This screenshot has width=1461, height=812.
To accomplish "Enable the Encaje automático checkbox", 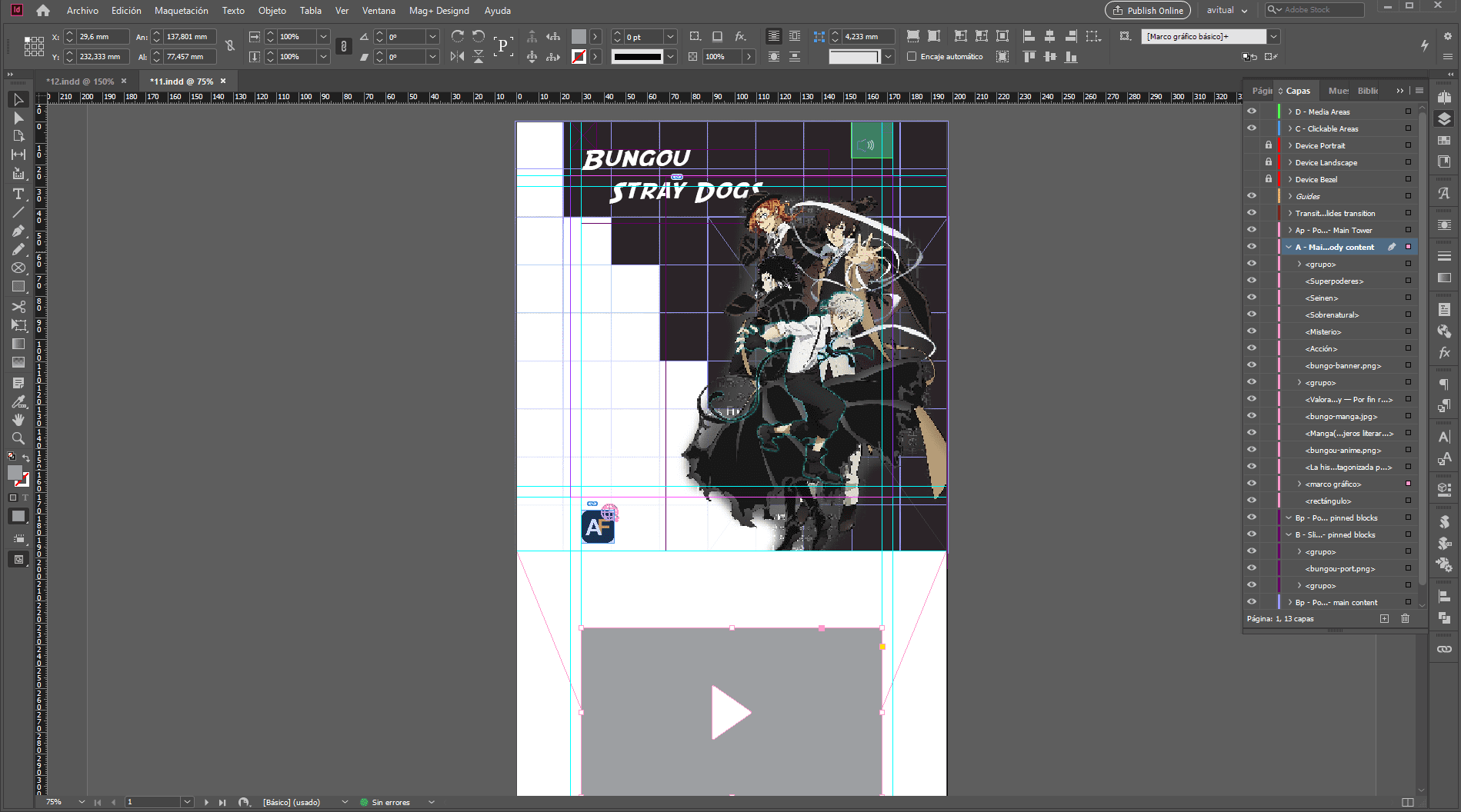I will pos(912,57).
